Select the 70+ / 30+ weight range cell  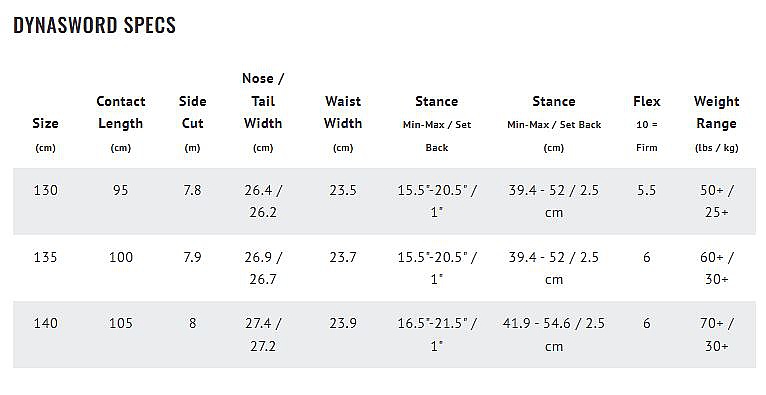(x=717, y=334)
